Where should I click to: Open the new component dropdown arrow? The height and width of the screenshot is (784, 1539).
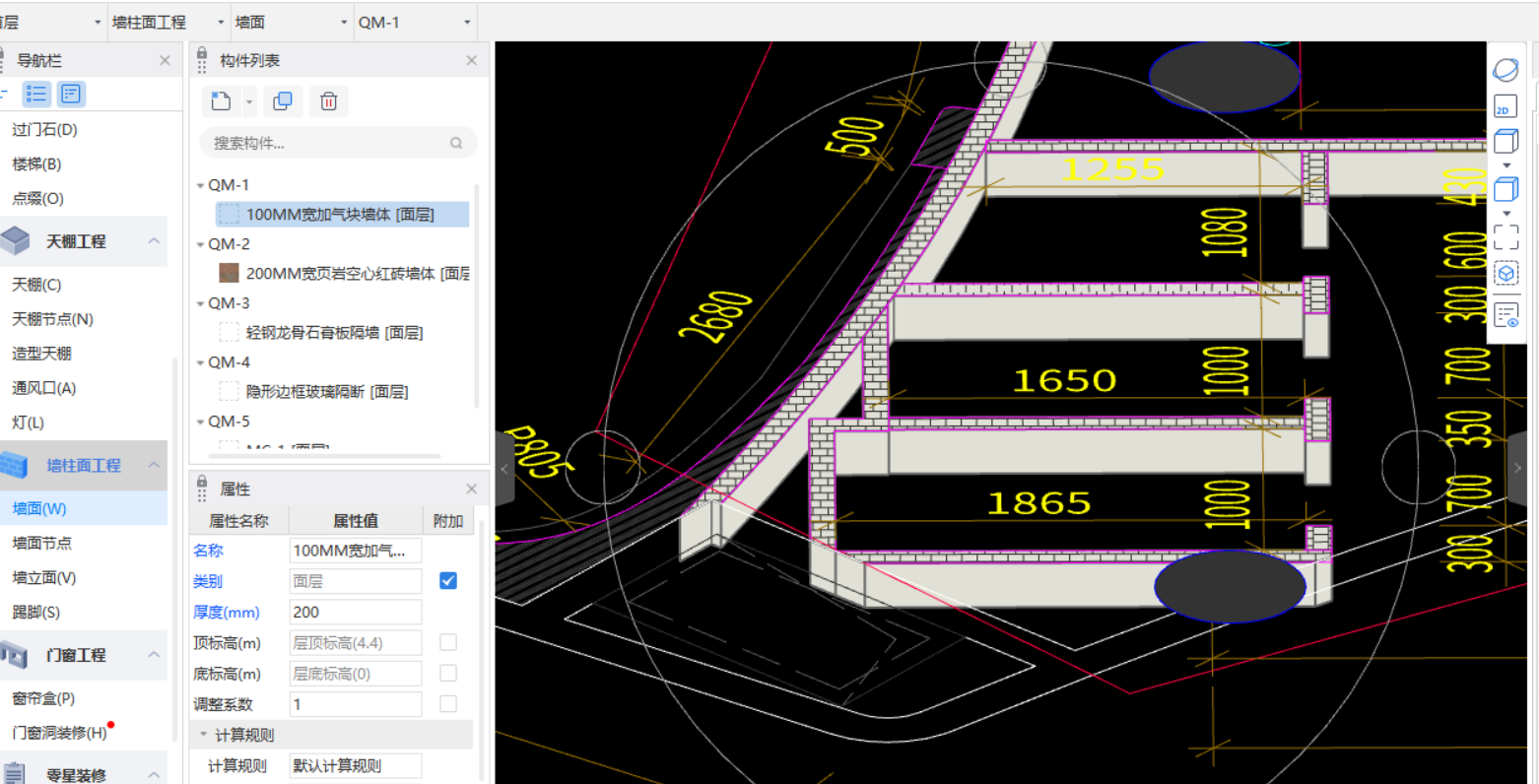point(249,101)
